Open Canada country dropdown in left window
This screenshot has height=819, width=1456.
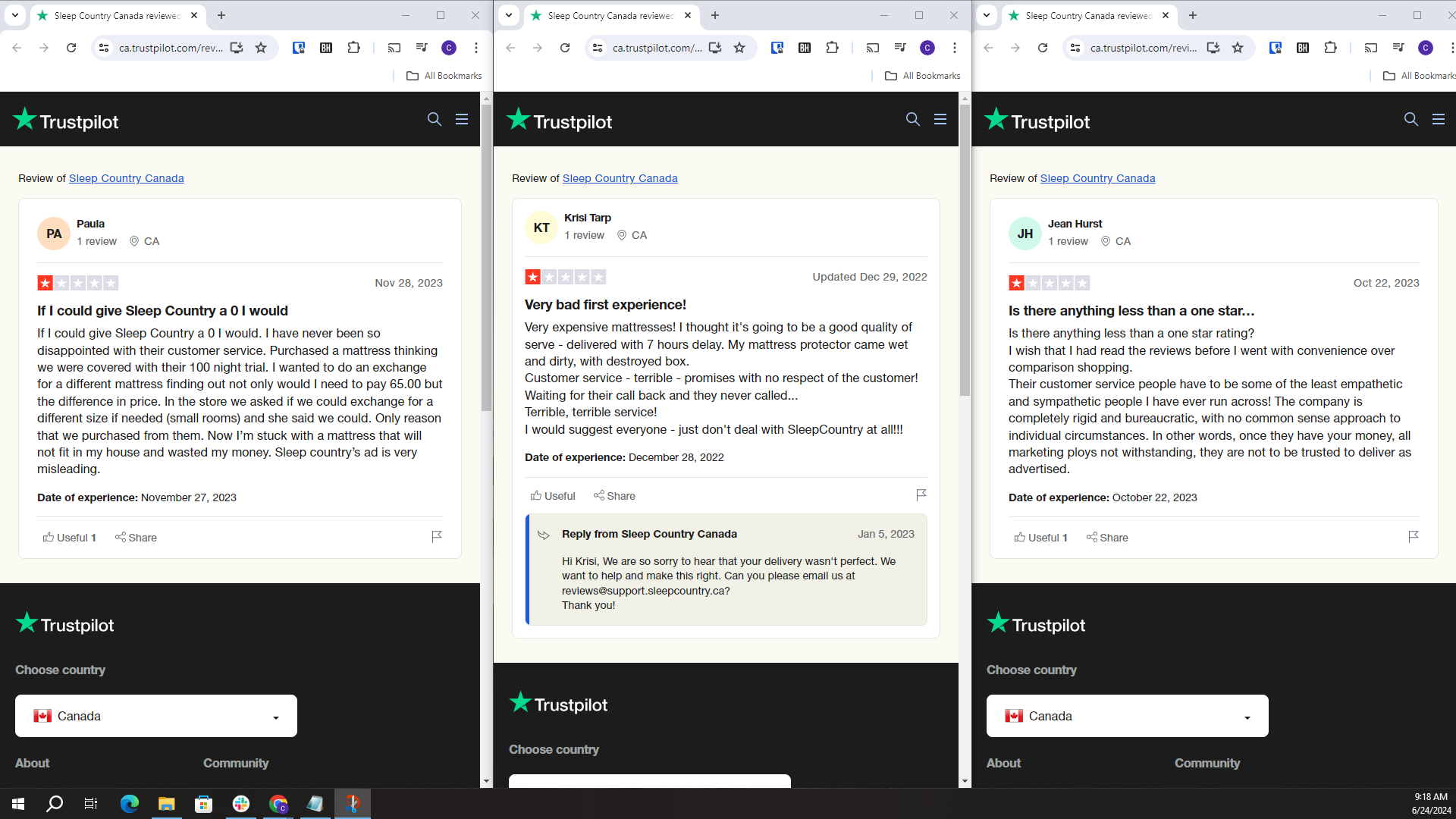(x=156, y=716)
